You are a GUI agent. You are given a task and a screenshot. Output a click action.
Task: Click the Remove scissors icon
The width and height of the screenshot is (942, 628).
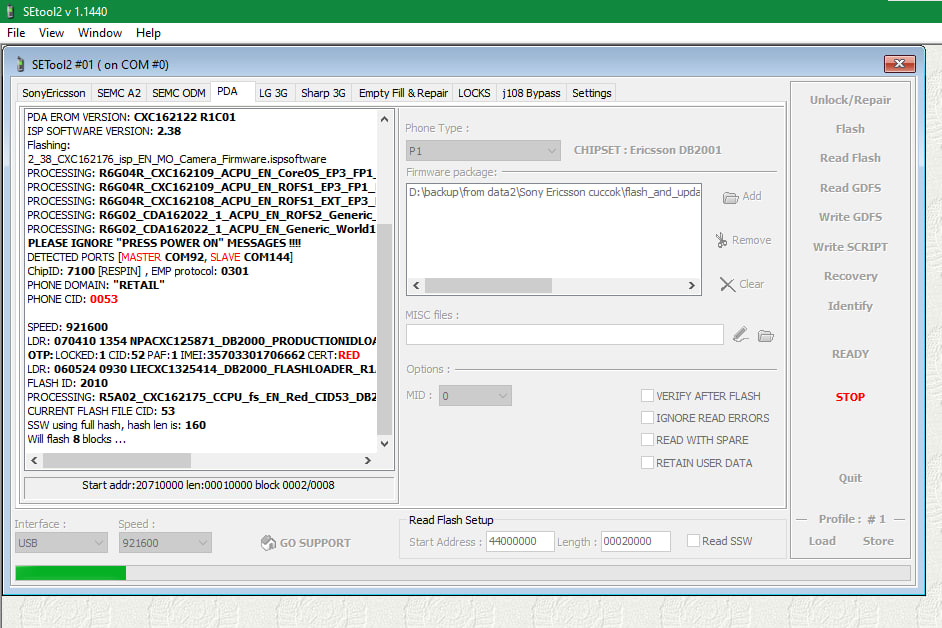[x=721, y=240]
